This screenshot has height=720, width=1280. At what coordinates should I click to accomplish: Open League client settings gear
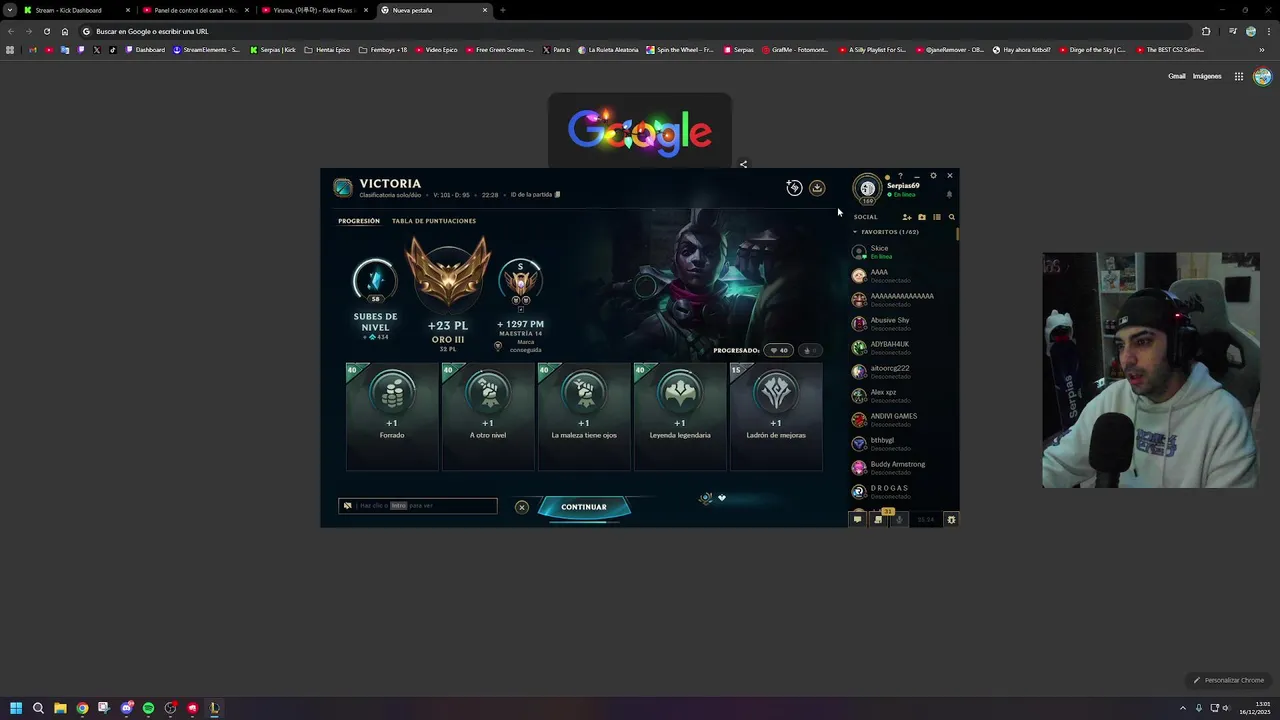[x=933, y=176]
